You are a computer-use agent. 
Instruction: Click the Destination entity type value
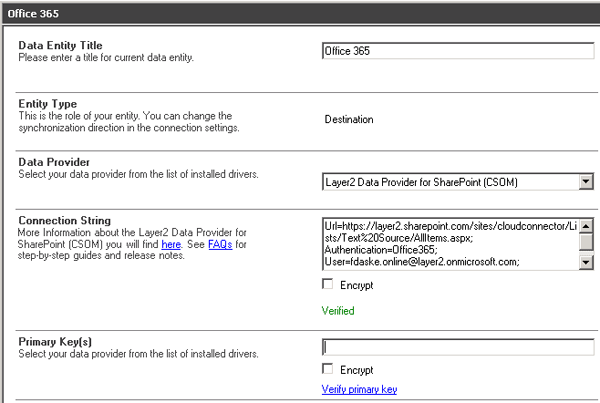click(x=349, y=120)
